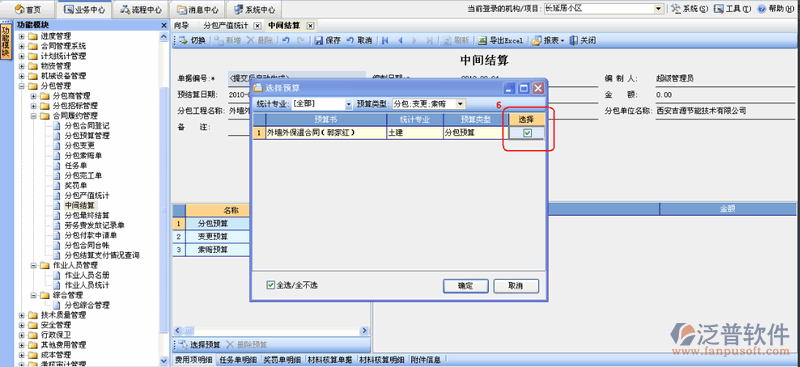Expand the 进度管理 folder
The image size is (800, 367).
21,36
